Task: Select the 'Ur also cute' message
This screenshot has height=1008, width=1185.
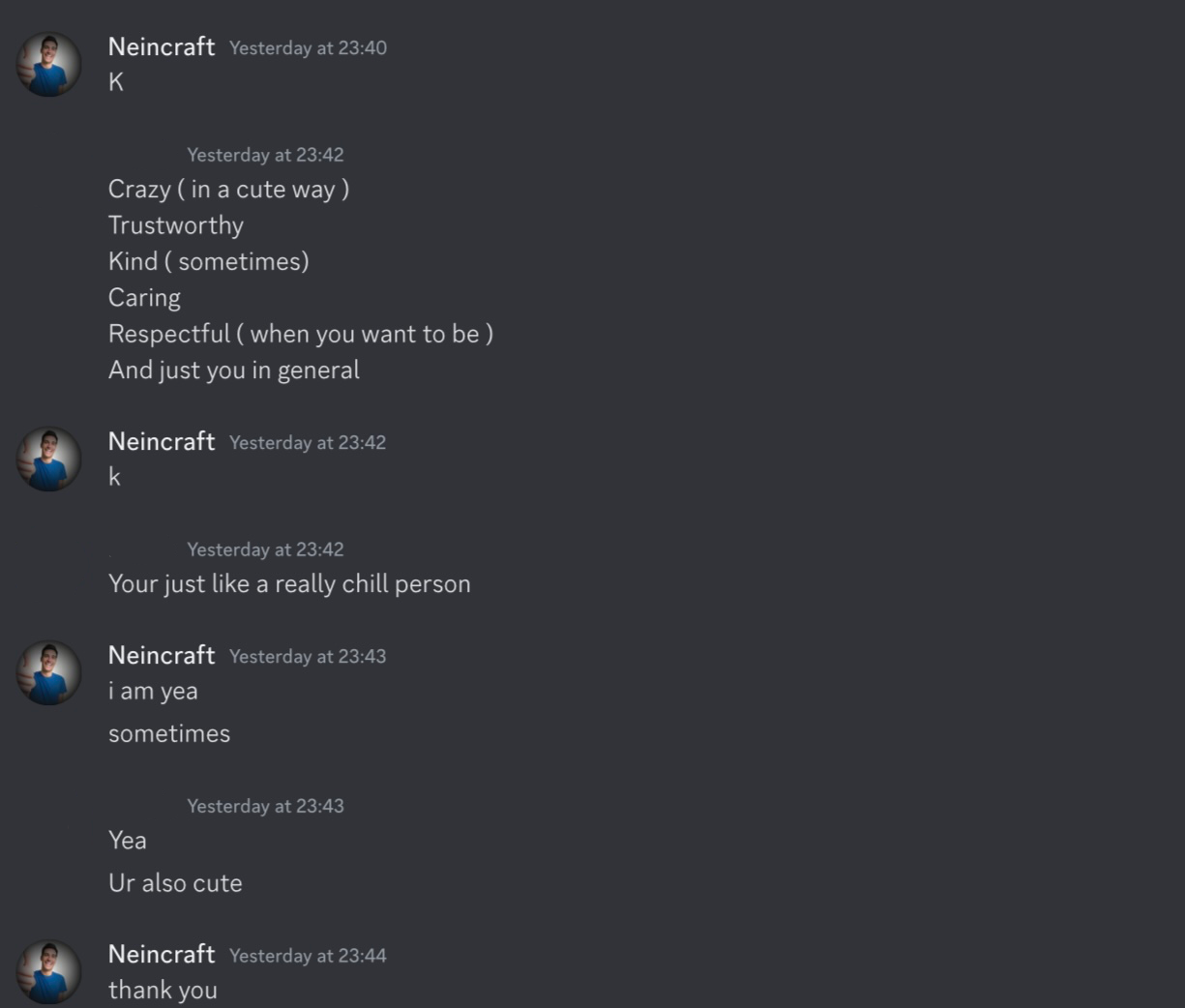Action: pos(175,883)
